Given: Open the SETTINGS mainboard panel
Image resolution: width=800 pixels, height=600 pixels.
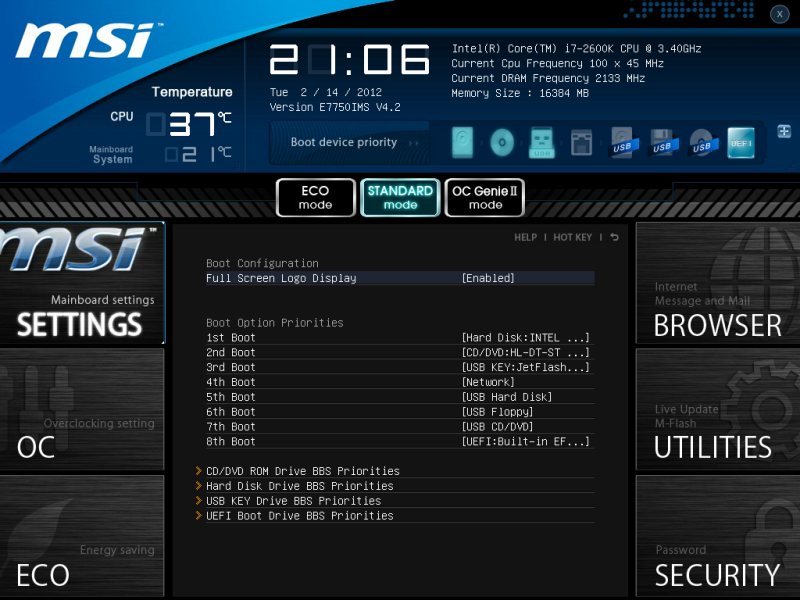Looking at the screenshot, I should point(82,284).
